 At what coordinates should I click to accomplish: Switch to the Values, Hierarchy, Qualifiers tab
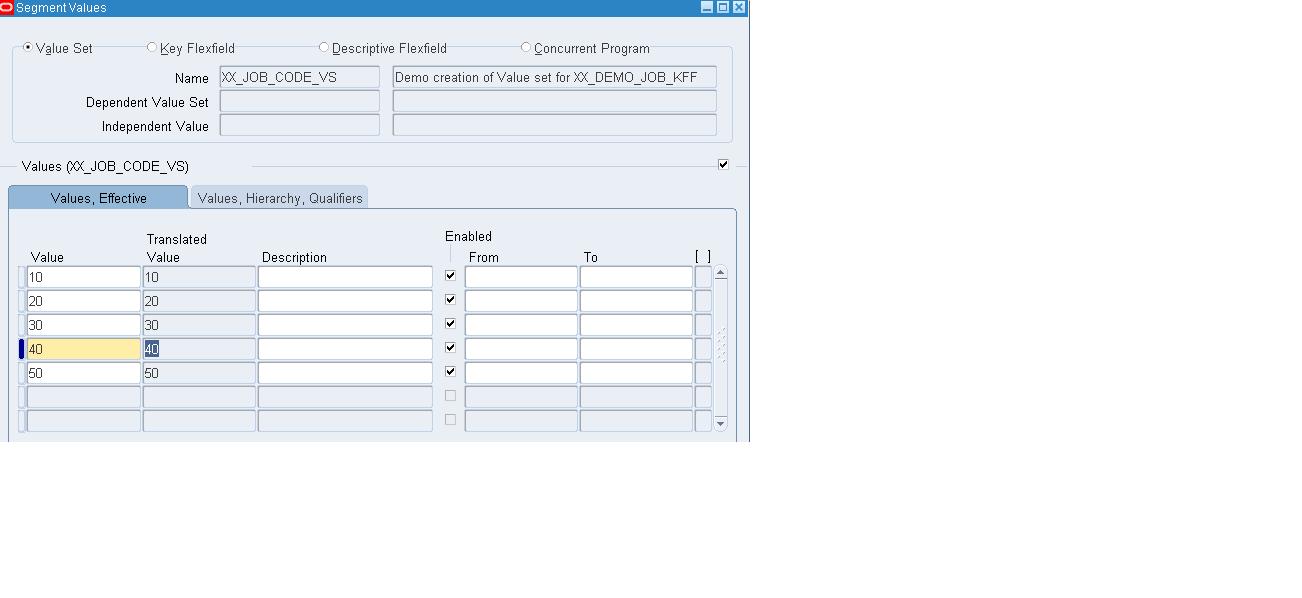(x=279, y=196)
